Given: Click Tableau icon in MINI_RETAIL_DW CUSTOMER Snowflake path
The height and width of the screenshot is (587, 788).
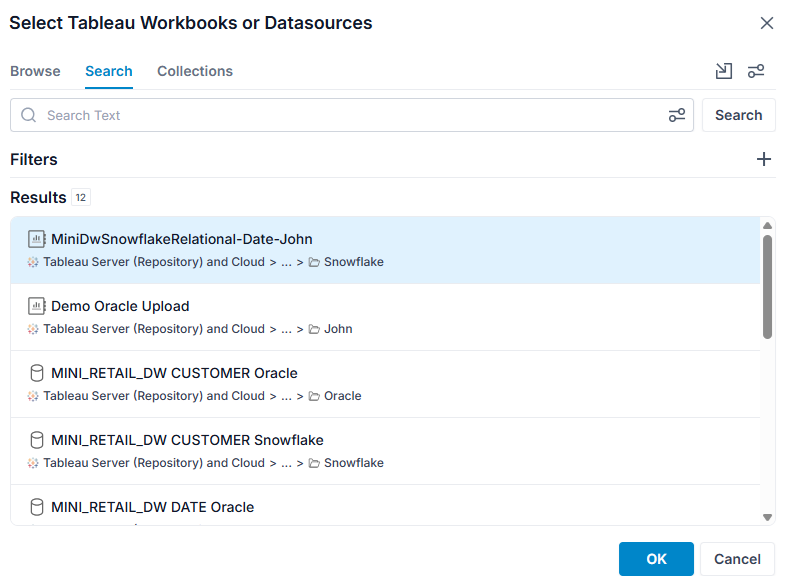Looking at the screenshot, I should [x=33, y=462].
